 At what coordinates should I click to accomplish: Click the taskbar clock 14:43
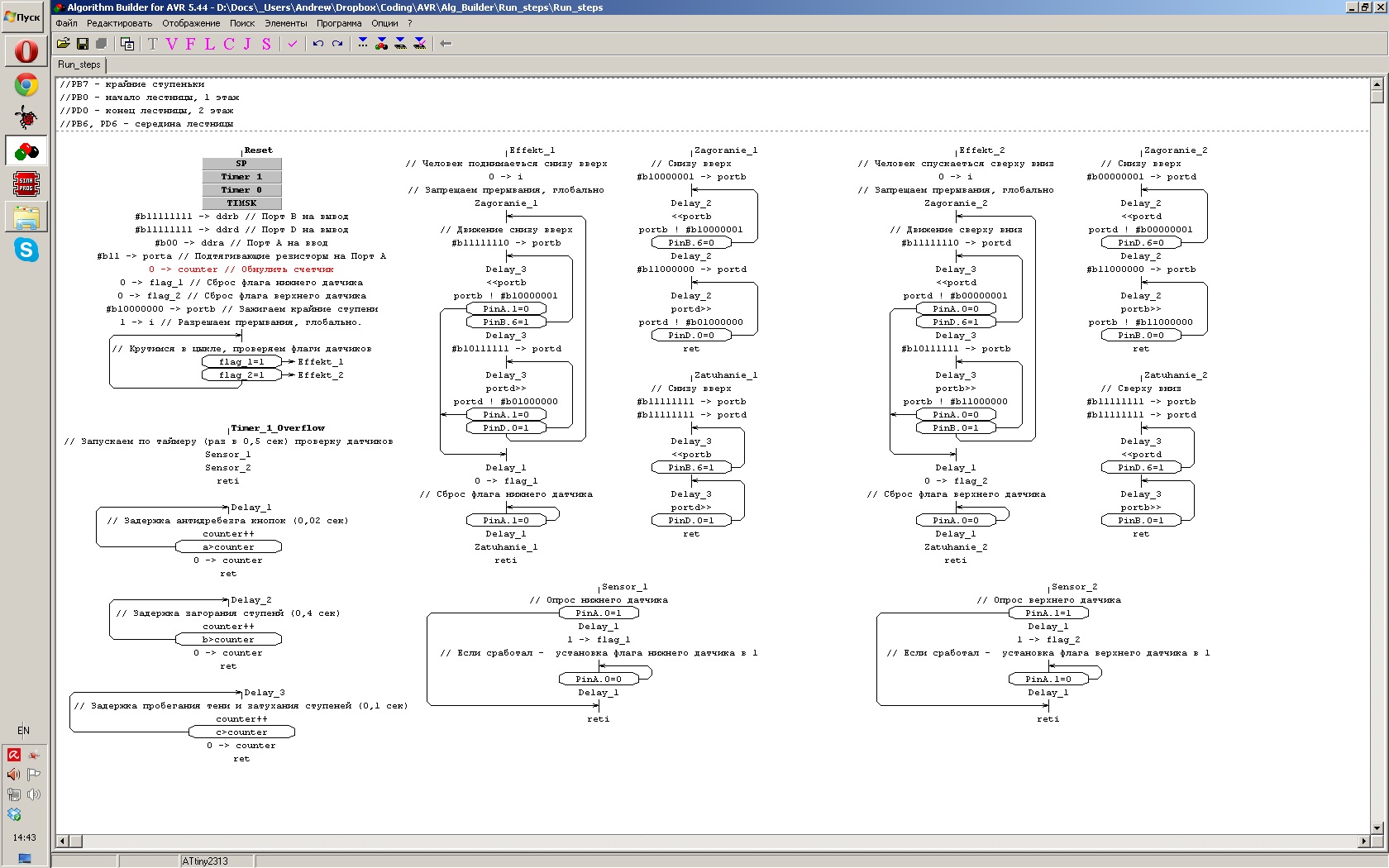(x=24, y=837)
